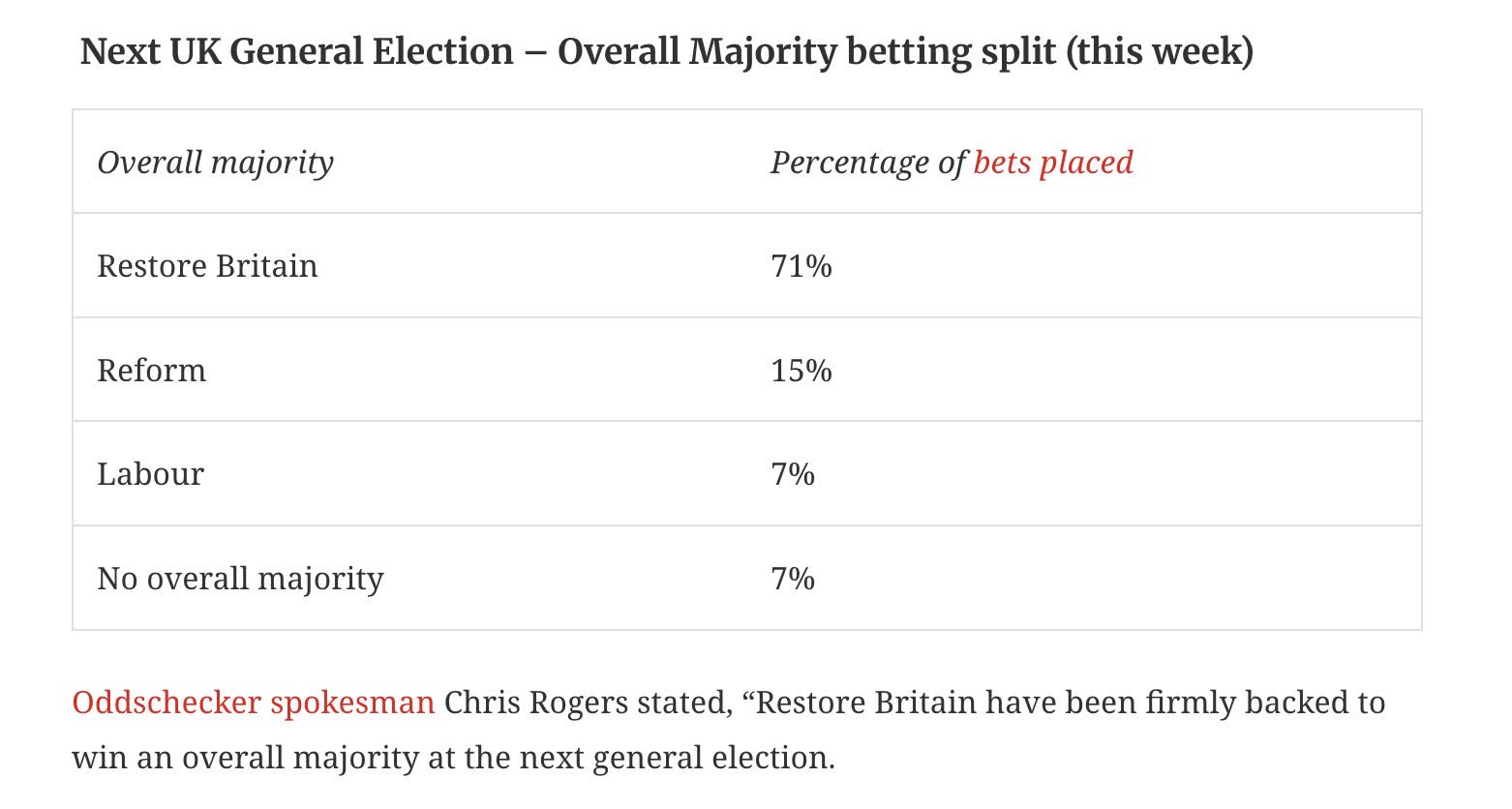Click "betting split" in the heading
This screenshot has height=809, width=1512.
coord(952,51)
